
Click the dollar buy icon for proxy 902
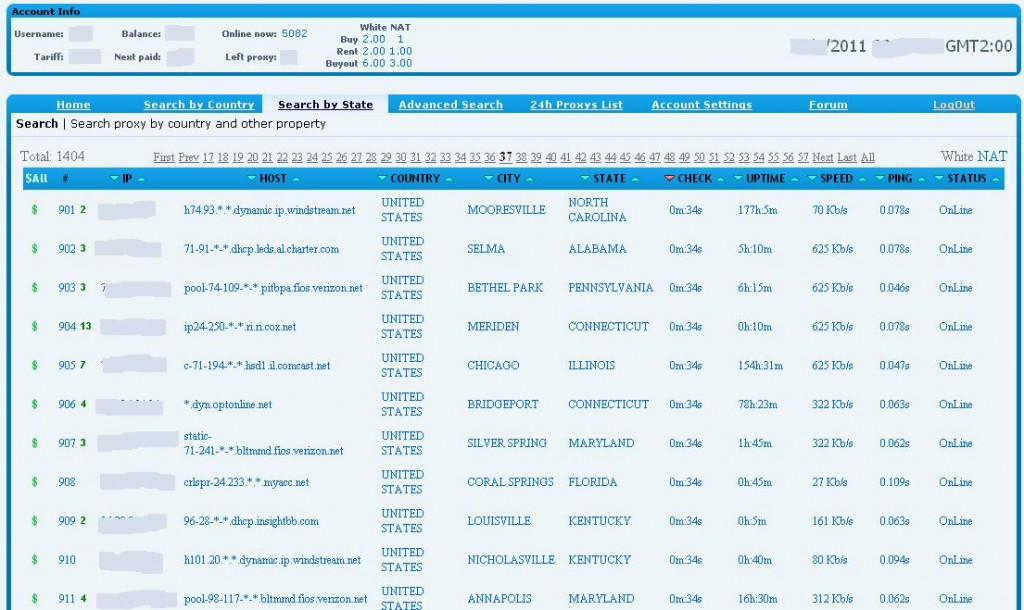pos(35,249)
